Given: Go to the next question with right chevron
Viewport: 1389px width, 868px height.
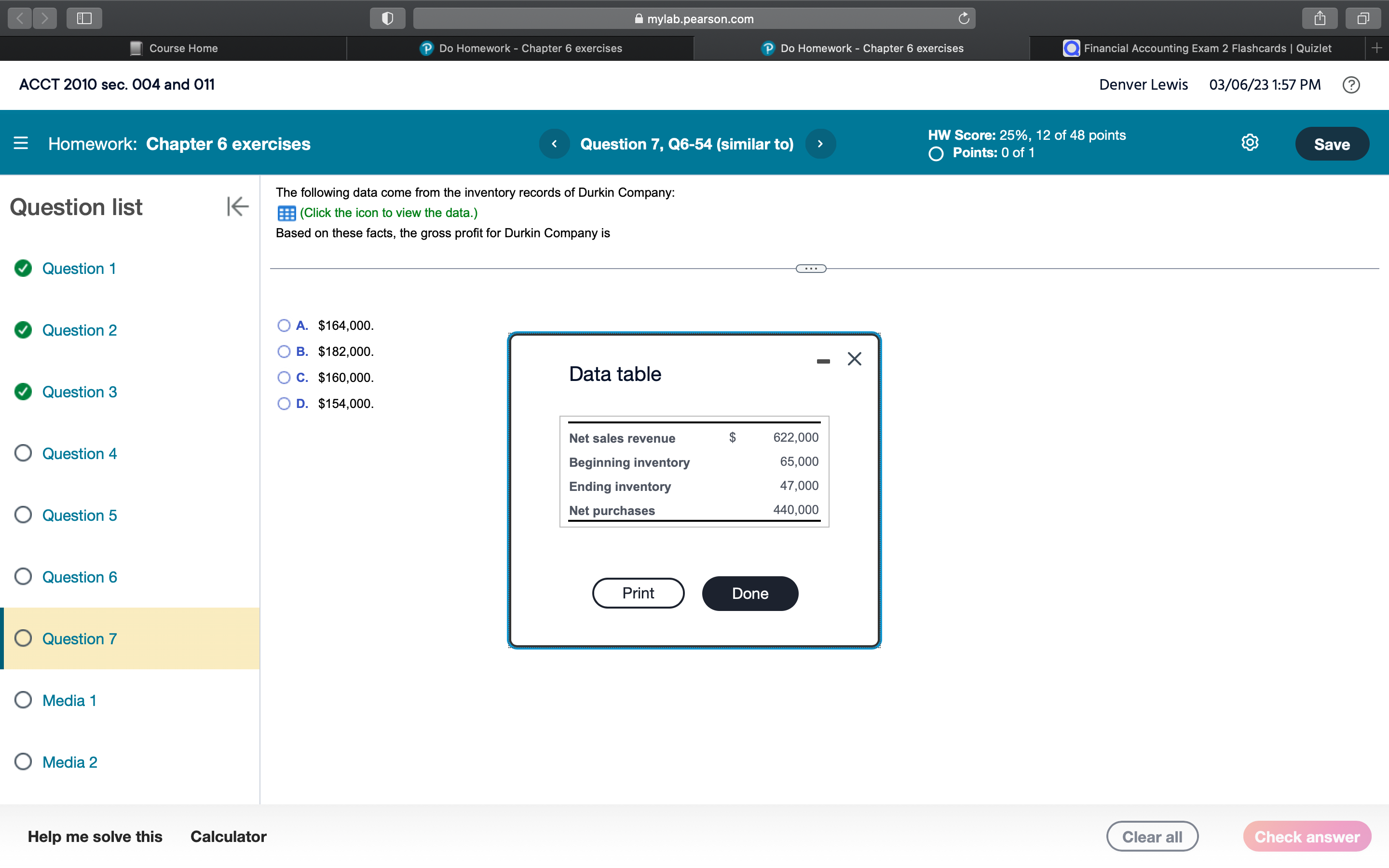Looking at the screenshot, I should pos(820,144).
